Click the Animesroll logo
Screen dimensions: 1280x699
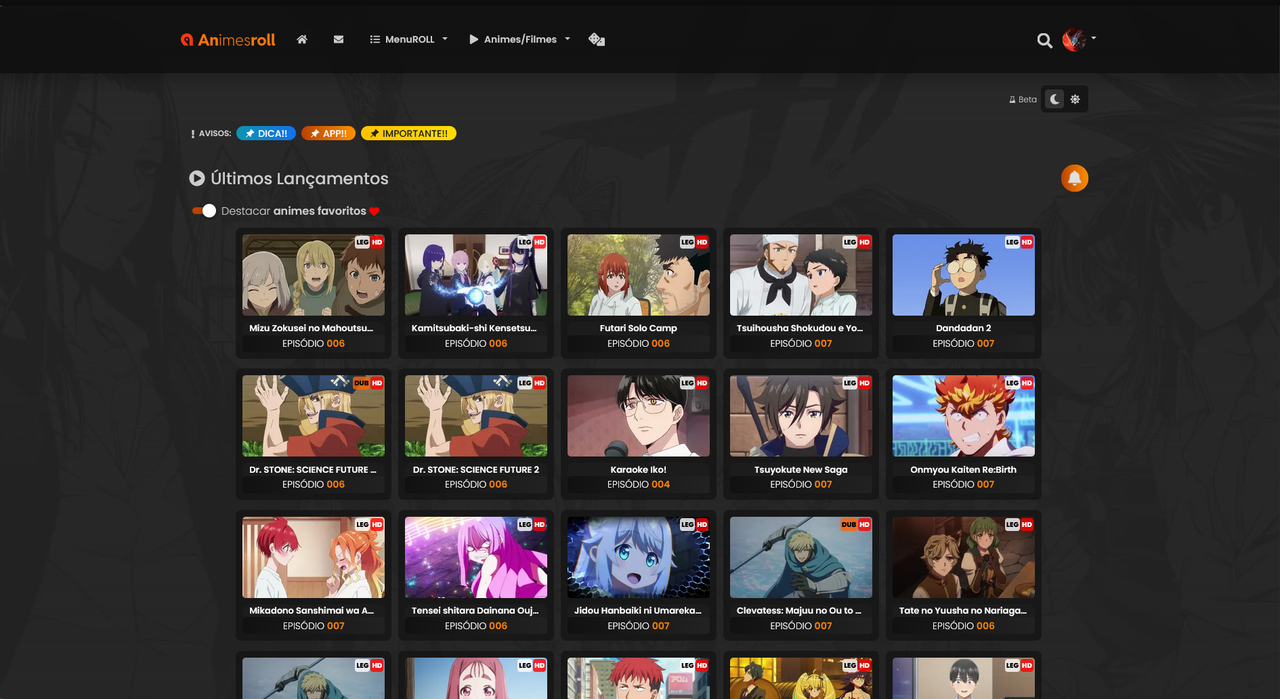click(228, 40)
